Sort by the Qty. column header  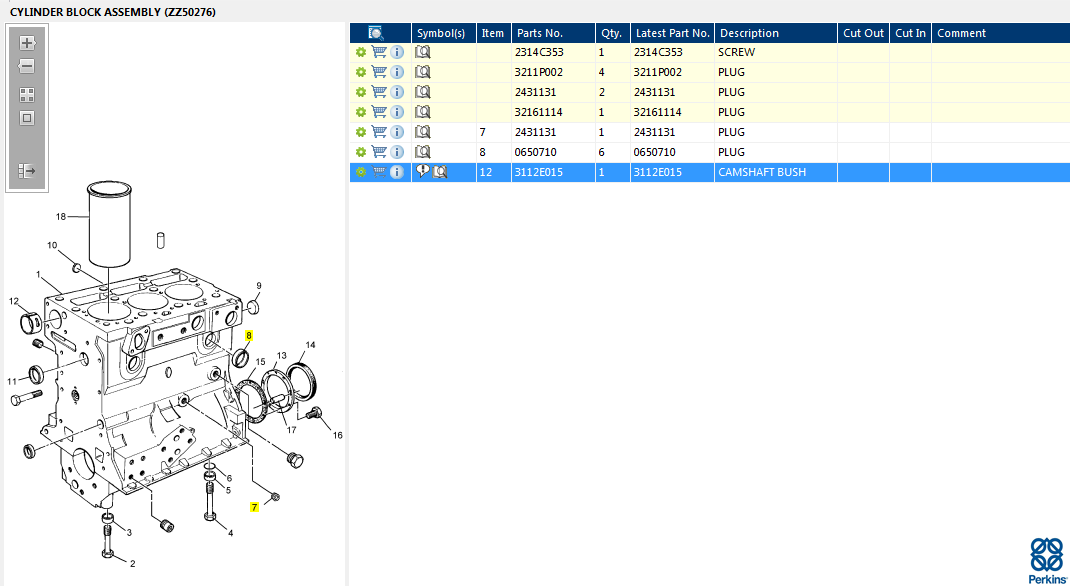[611, 33]
